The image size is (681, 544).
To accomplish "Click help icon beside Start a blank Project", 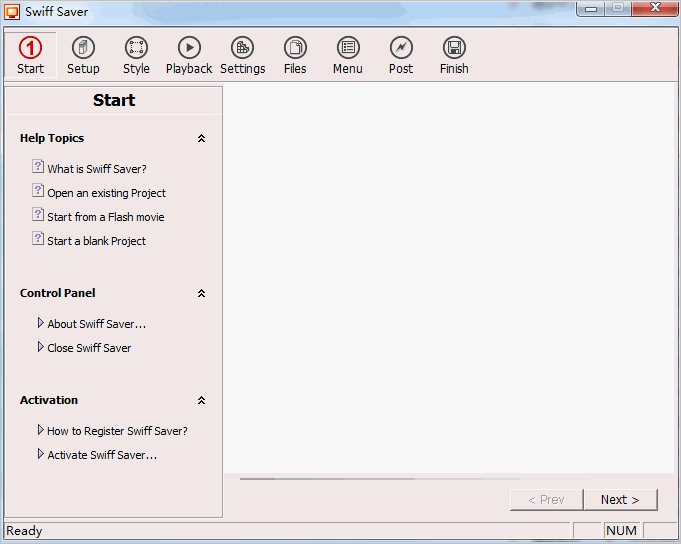I will 38,239.
